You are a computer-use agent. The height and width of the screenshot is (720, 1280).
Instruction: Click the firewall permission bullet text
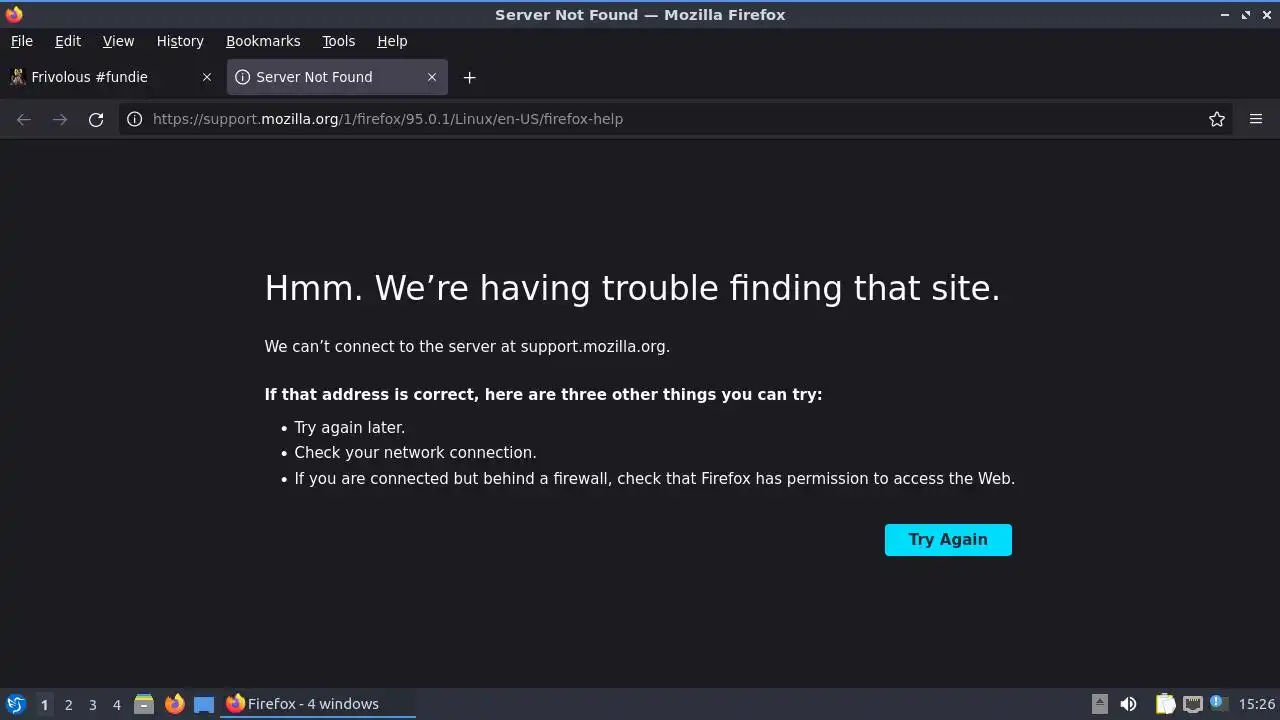click(655, 479)
